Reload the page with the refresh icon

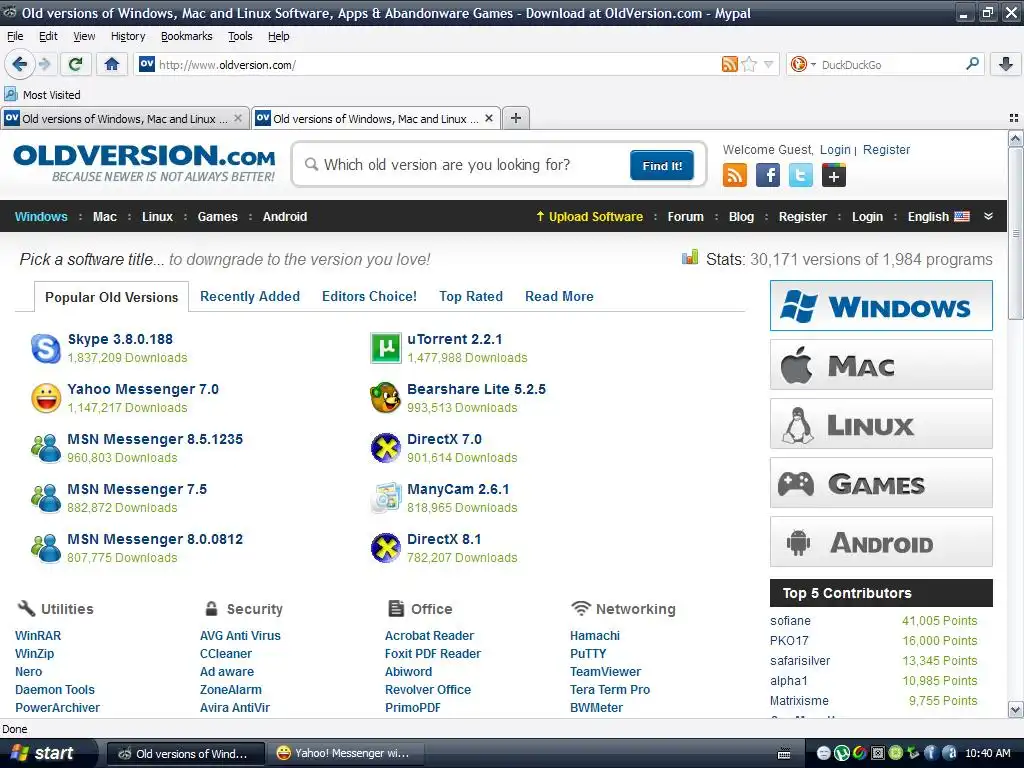(x=76, y=64)
